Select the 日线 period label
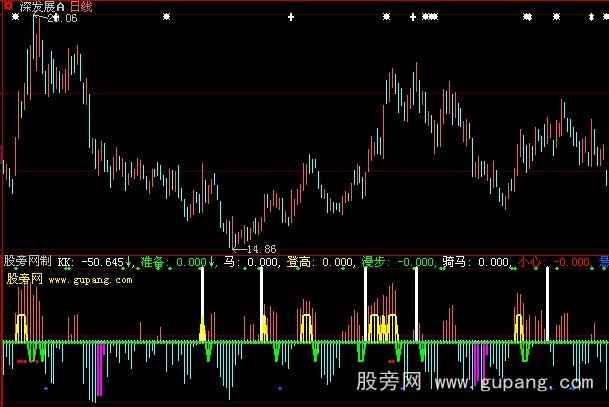The width and height of the screenshot is (609, 407). [81, 6]
